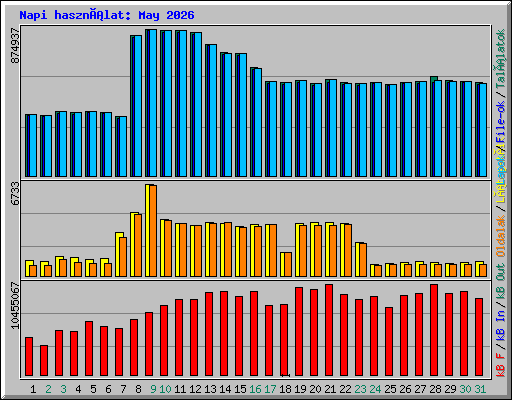Select the day 31 label on x-axis

click(480, 389)
